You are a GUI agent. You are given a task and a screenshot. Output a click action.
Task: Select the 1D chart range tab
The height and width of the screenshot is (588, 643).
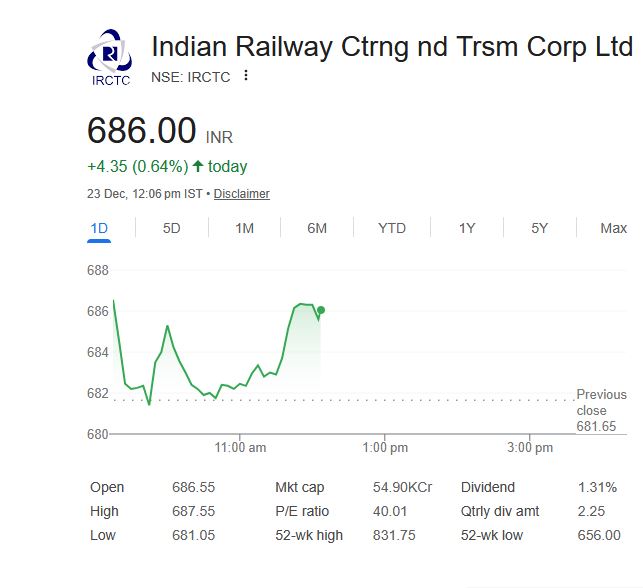pyautogui.click(x=99, y=228)
